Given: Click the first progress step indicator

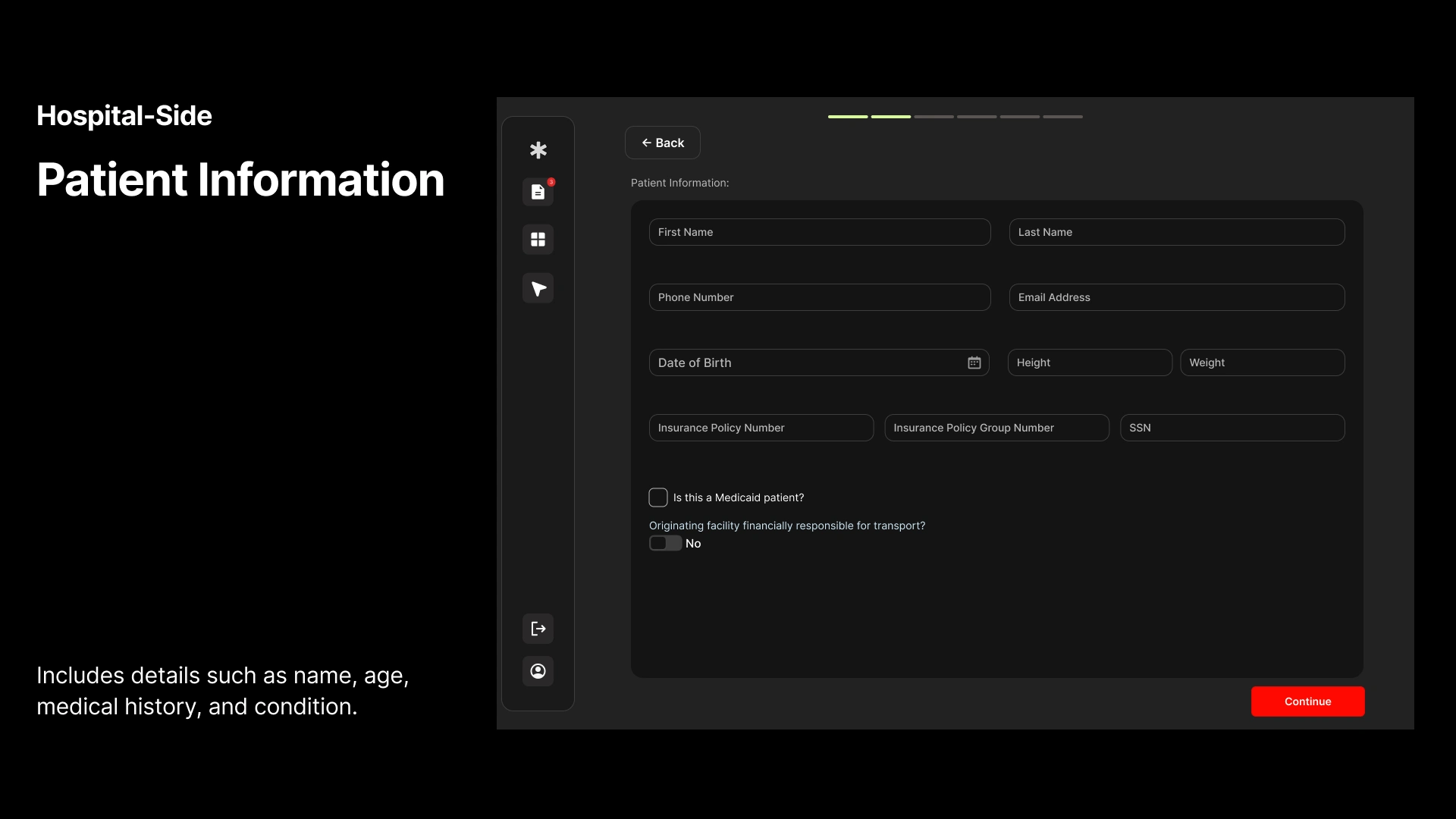Looking at the screenshot, I should click(847, 117).
